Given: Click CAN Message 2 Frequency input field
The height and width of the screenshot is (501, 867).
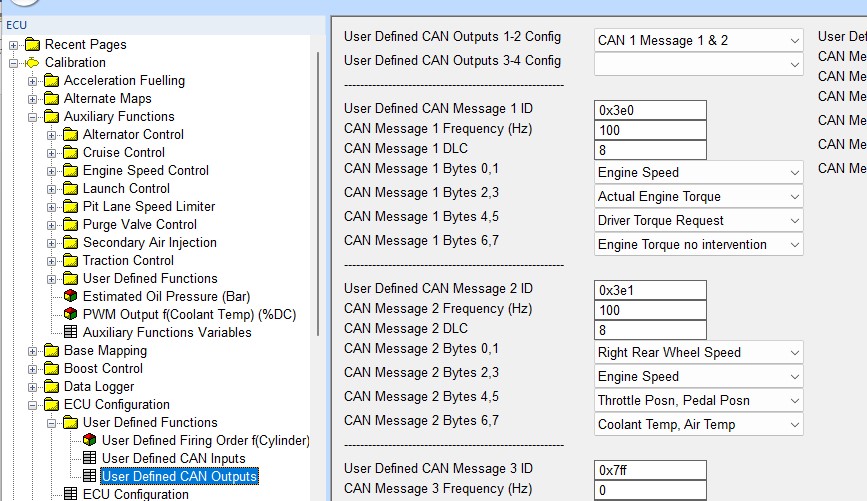Looking at the screenshot, I should 650,311.
